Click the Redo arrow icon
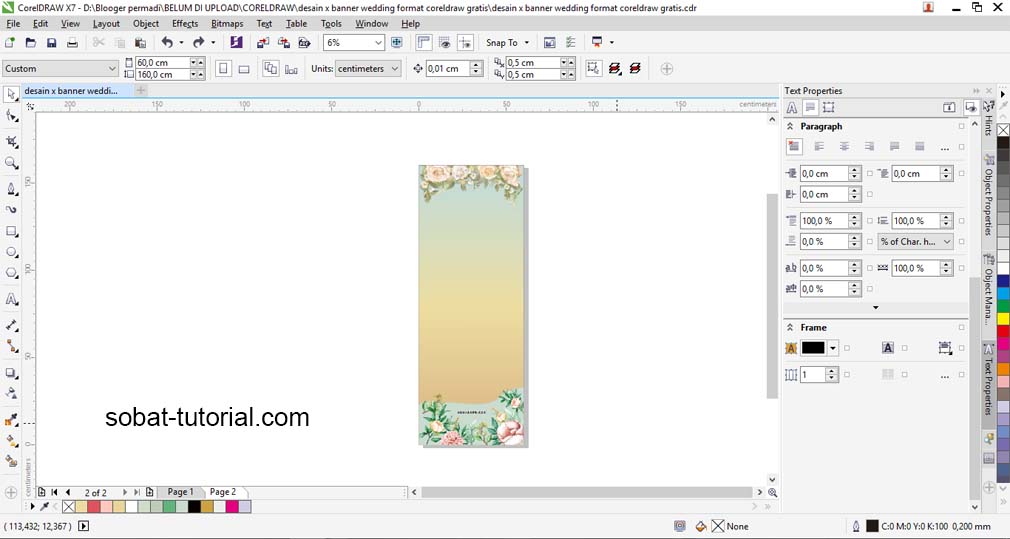1010x539 pixels. [198, 43]
